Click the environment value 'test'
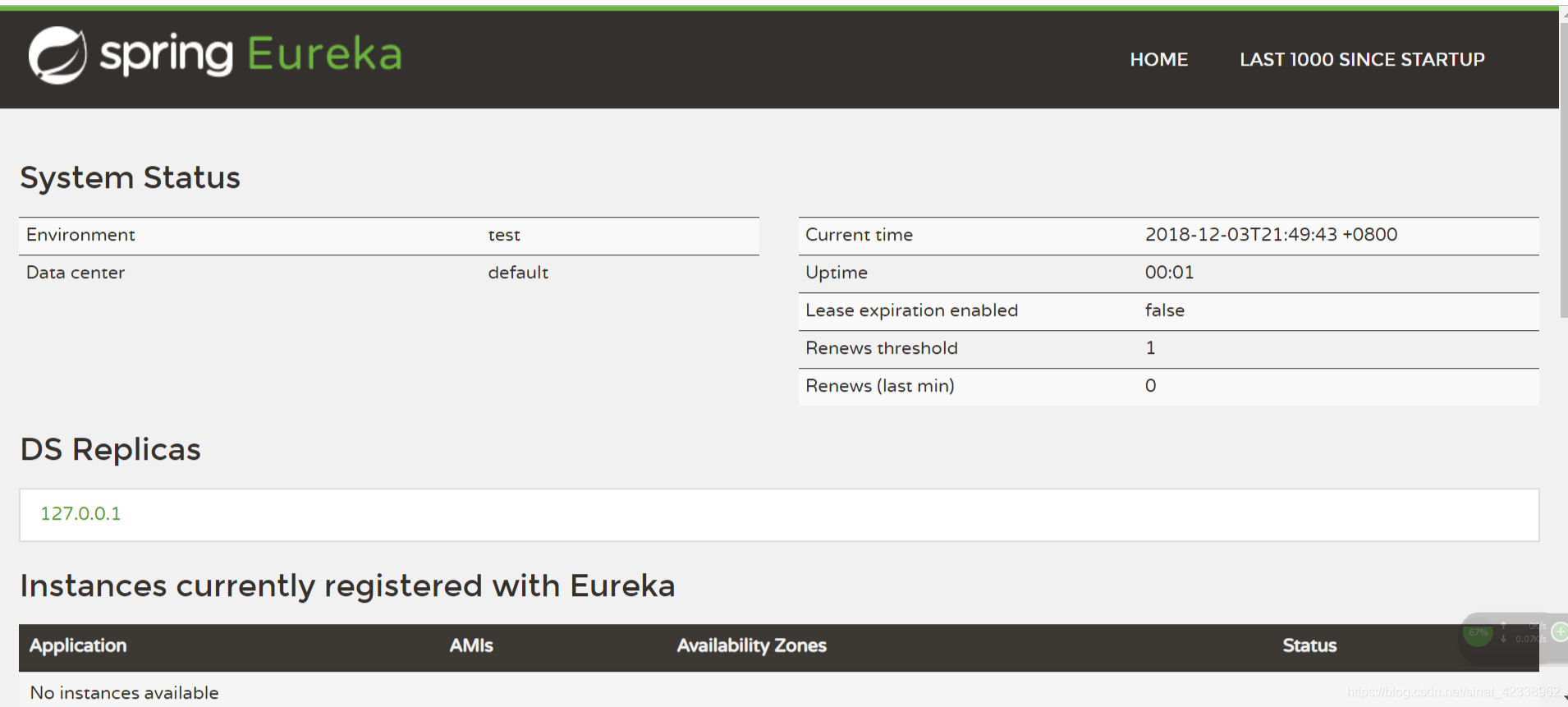Image resolution: width=1568 pixels, height=707 pixels. [504, 235]
